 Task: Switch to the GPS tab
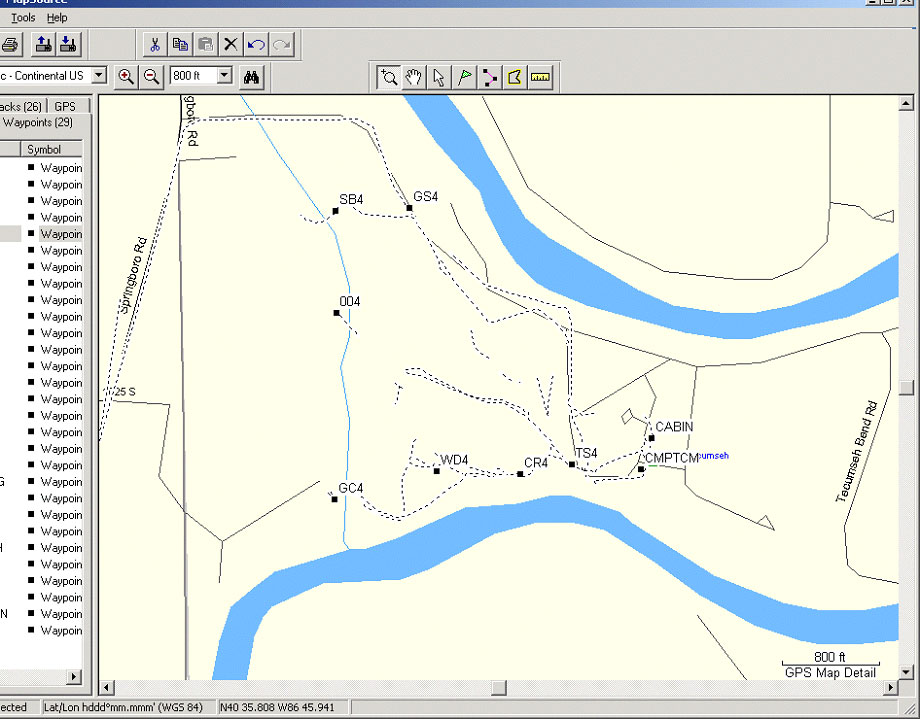[x=65, y=106]
